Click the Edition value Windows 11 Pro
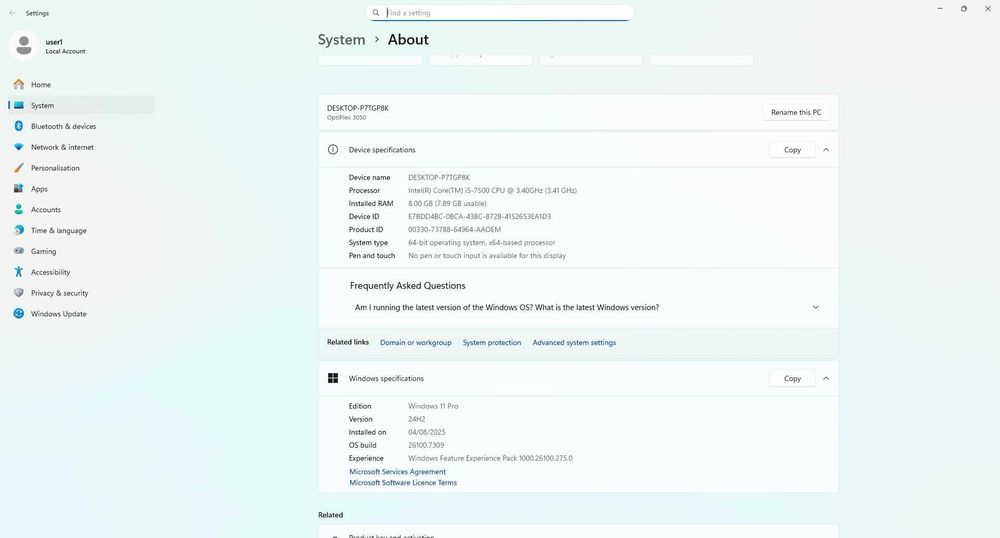The width and height of the screenshot is (1000, 538). (433, 406)
